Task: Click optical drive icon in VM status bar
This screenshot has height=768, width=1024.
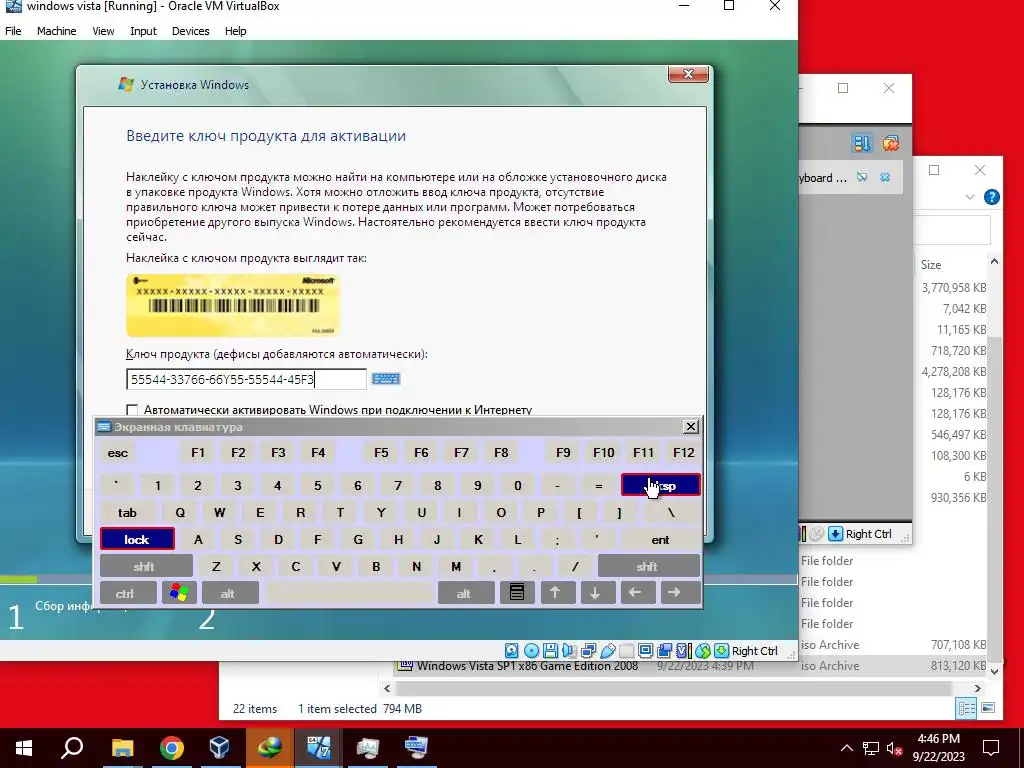Action: click(532, 650)
